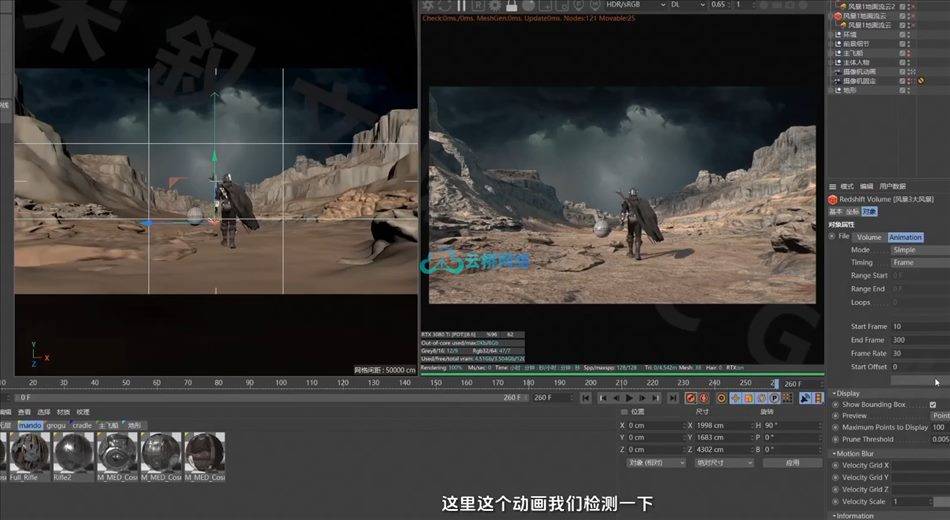Click the Start Frame field
The width and height of the screenshot is (950, 520).
(x=920, y=326)
